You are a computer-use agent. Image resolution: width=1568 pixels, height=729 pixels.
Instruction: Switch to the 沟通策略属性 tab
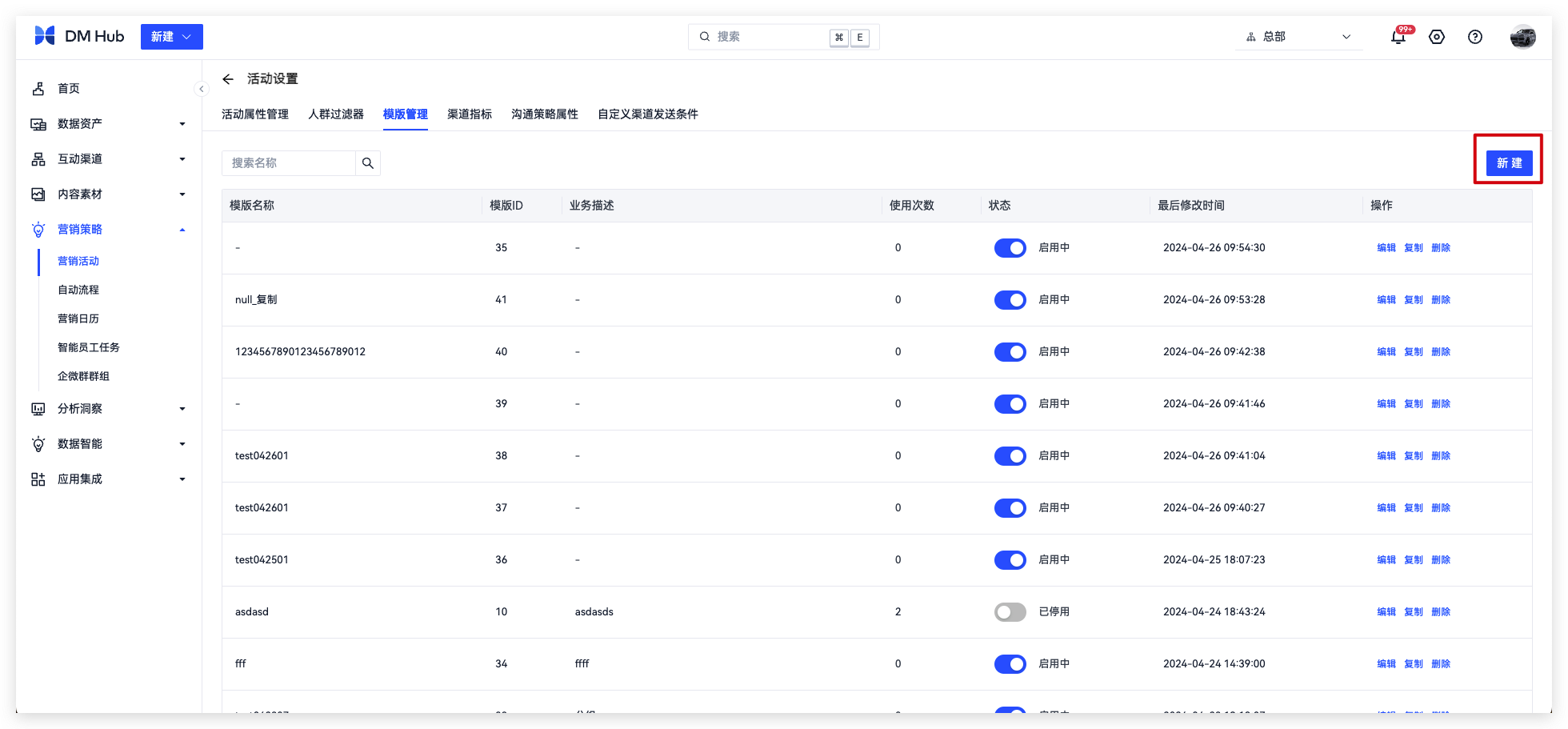545,114
